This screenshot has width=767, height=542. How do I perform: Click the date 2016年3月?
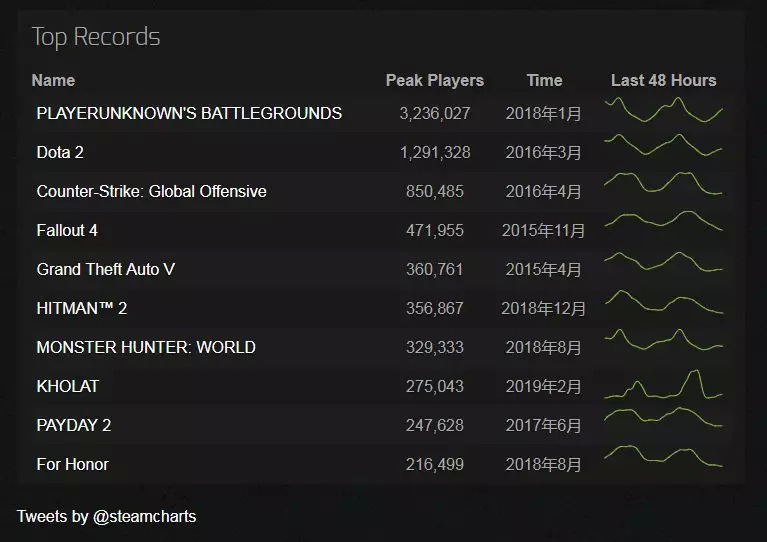tap(543, 153)
